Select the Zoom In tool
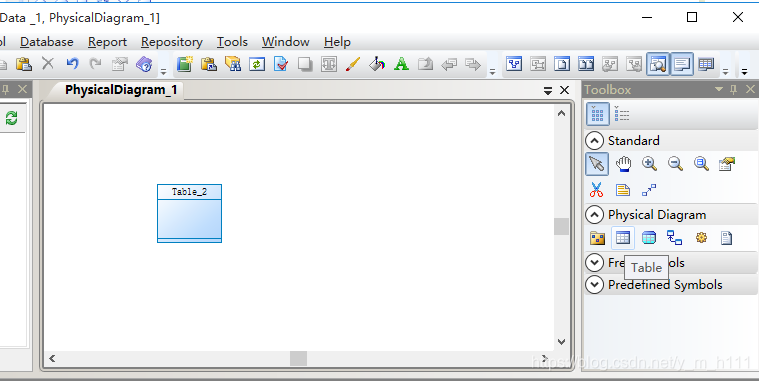Viewport: 759px width, 381px height. [649, 164]
